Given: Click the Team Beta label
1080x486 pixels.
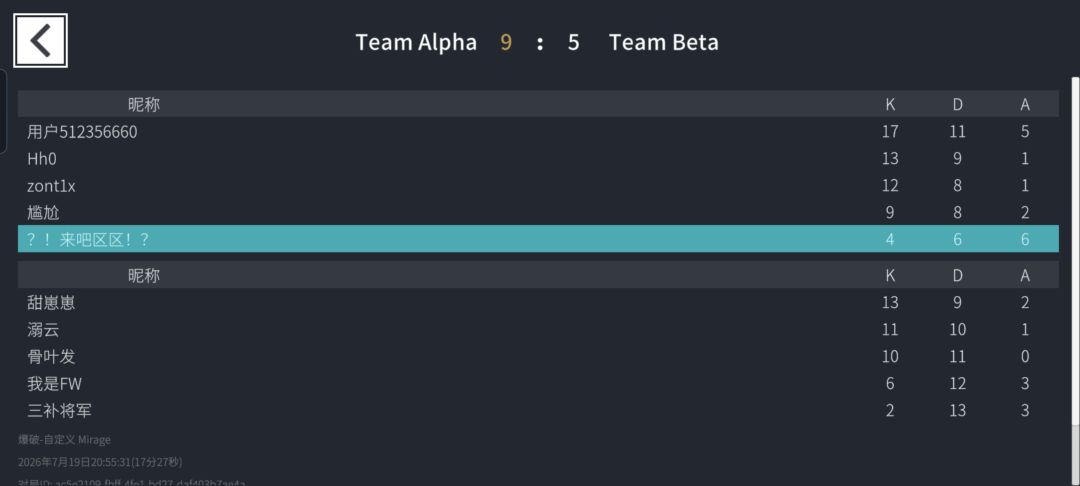Looking at the screenshot, I should (x=663, y=43).
